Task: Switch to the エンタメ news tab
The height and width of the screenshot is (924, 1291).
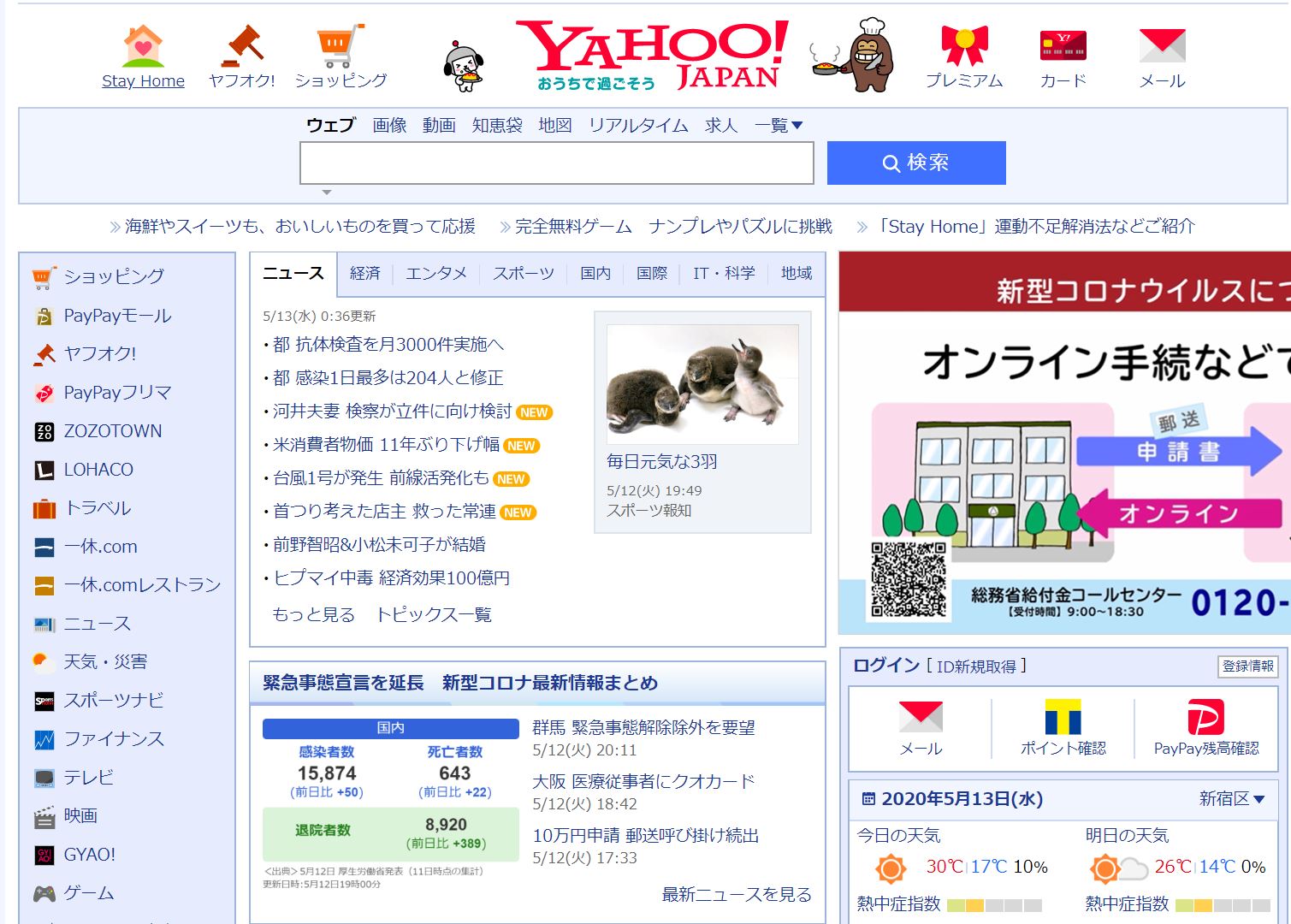Action: pos(436,273)
